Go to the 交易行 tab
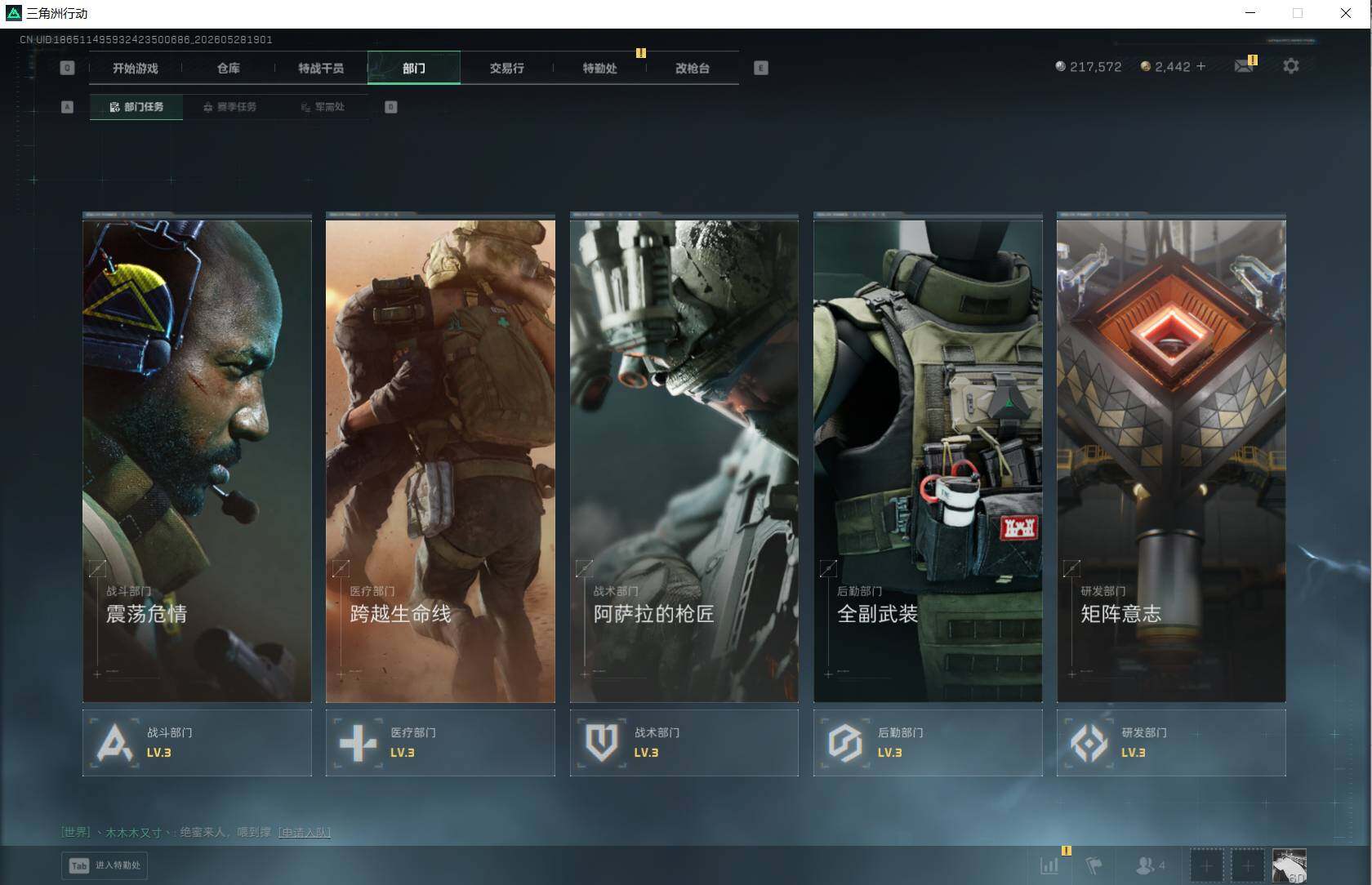This screenshot has height=885, width=1372. click(x=506, y=68)
